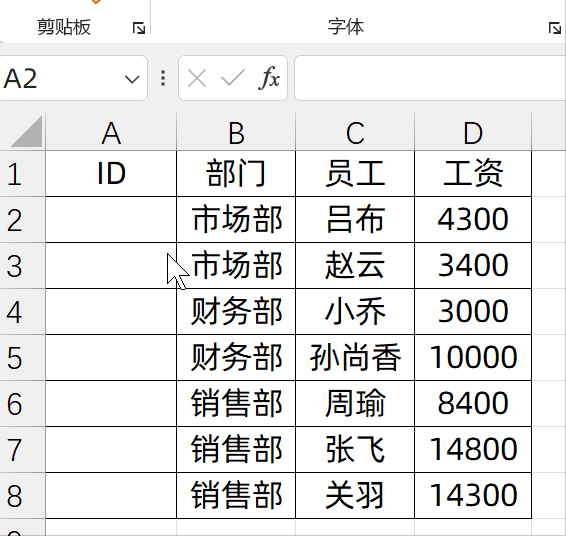The width and height of the screenshot is (566, 536).
Task: Select the 财务部 cell in row 5
Action: pyautogui.click(x=236, y=357)
